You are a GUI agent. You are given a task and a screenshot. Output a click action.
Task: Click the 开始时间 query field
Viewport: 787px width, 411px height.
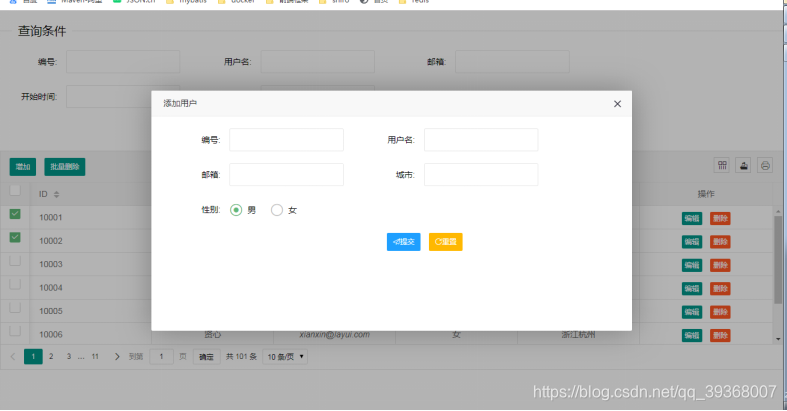109,96
